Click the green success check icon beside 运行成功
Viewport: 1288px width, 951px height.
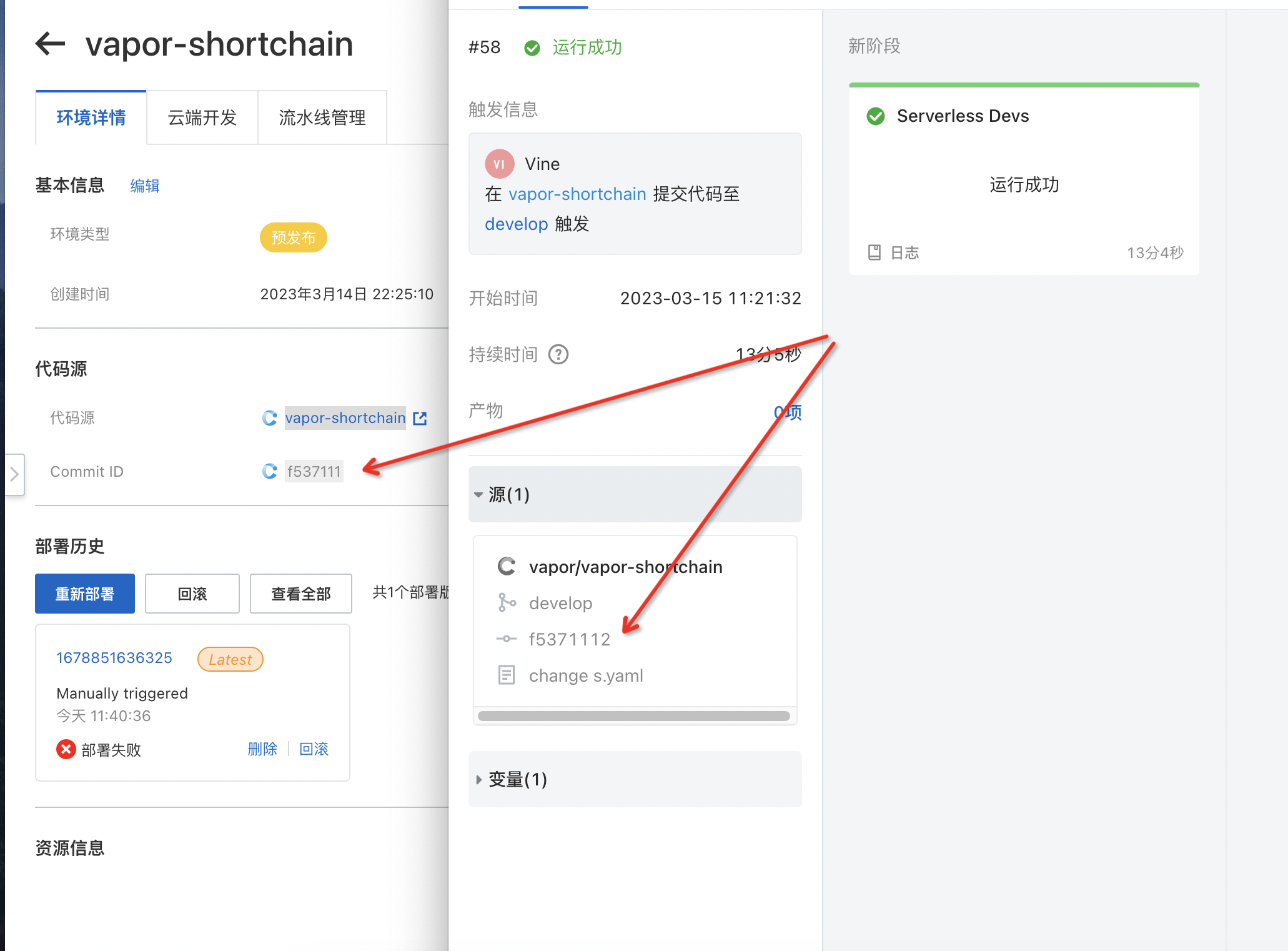[x=532, y=47]
